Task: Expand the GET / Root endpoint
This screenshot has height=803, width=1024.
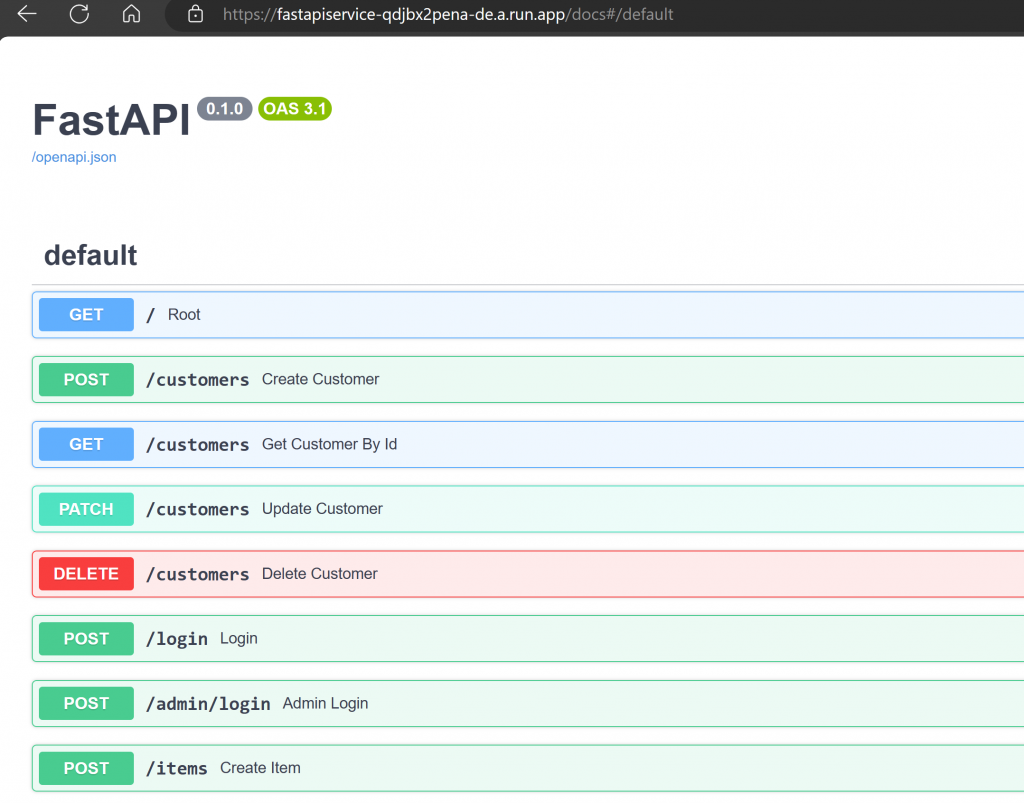Action: pos(528,315)
